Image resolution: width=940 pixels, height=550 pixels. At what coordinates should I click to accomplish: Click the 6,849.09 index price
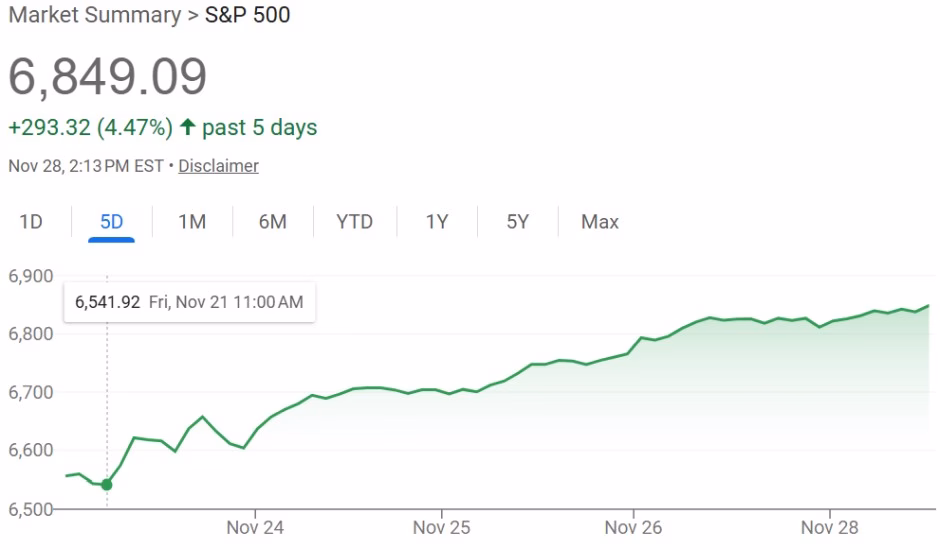(108, 77)
